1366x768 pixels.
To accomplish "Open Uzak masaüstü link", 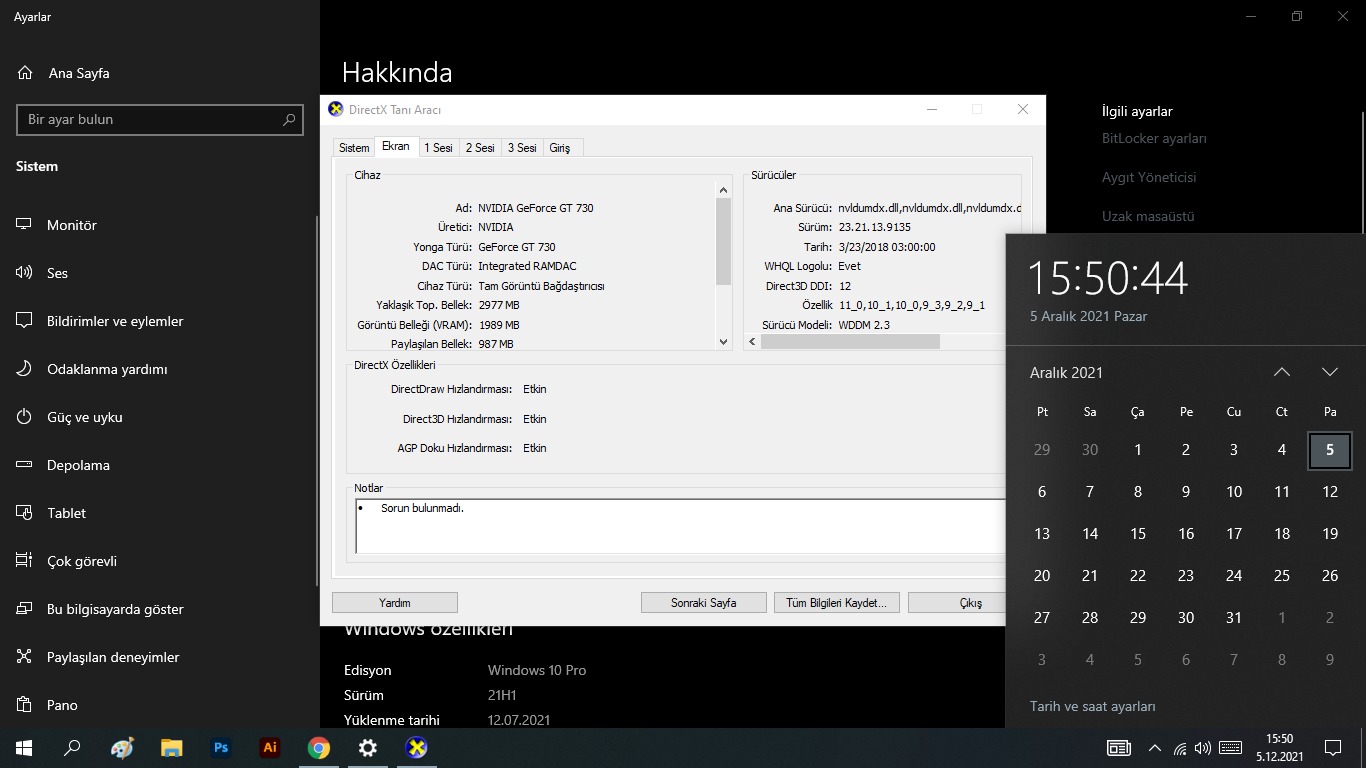I will 1148,216.
